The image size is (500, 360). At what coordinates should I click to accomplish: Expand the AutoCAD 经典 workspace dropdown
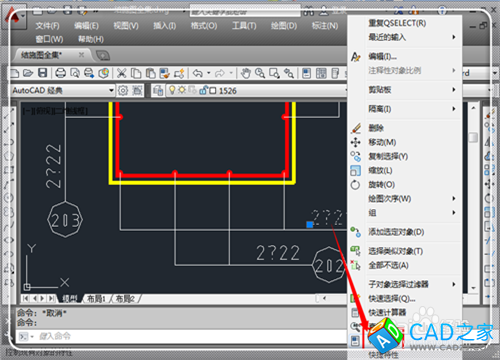(x=111, y=90)
